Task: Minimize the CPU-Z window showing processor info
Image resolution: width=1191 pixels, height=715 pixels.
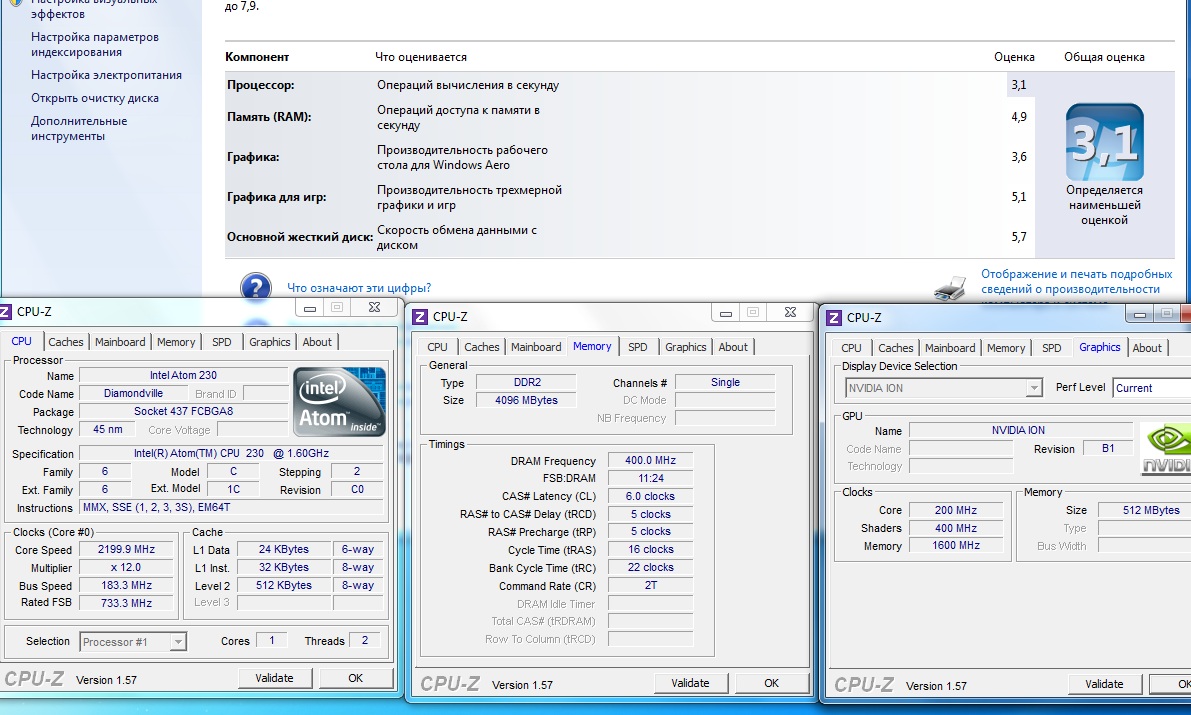Action: tap(310, 308)
